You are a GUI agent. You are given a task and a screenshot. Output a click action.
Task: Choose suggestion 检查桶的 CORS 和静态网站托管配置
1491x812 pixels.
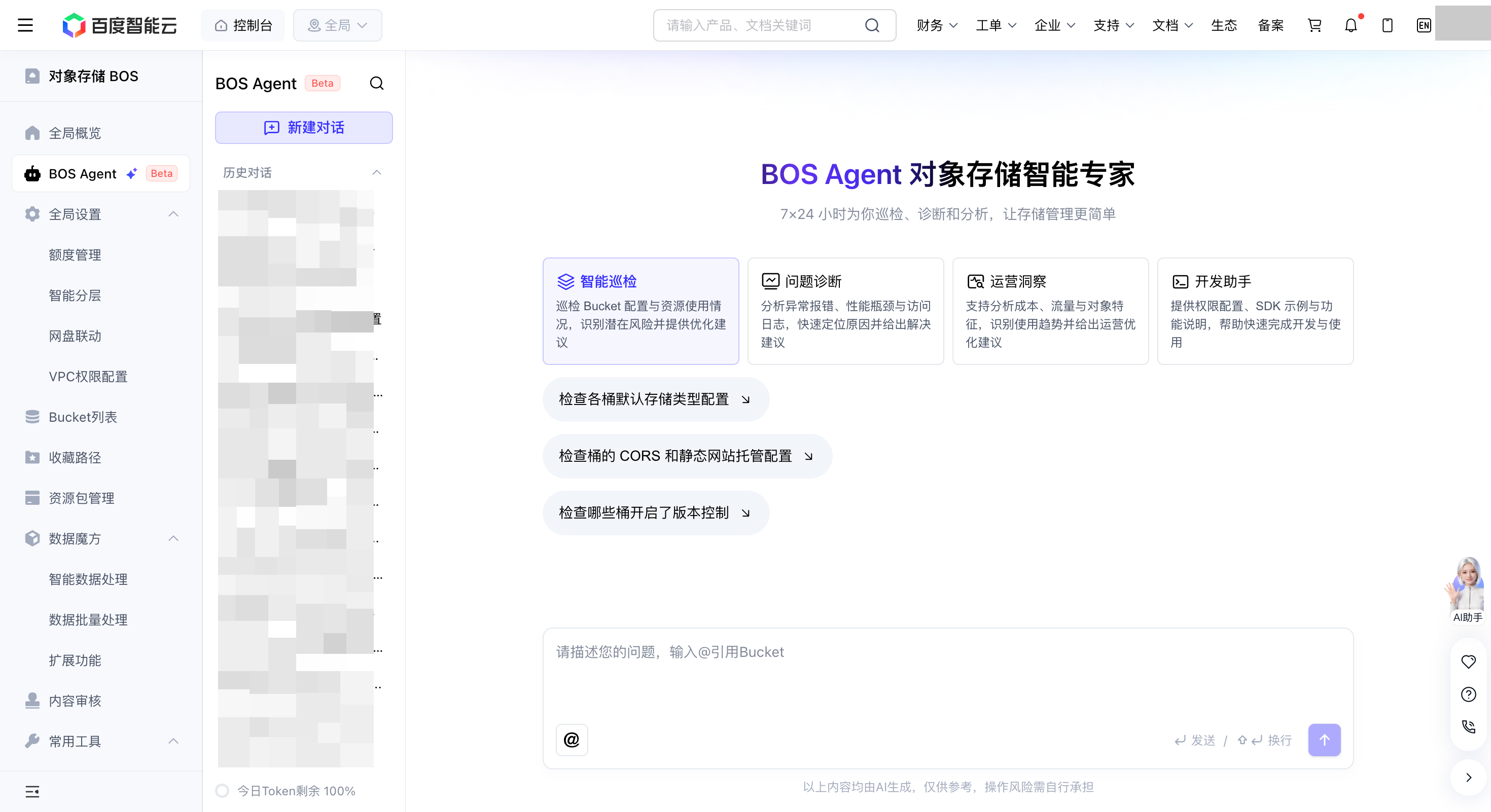(x=687, y=456)
